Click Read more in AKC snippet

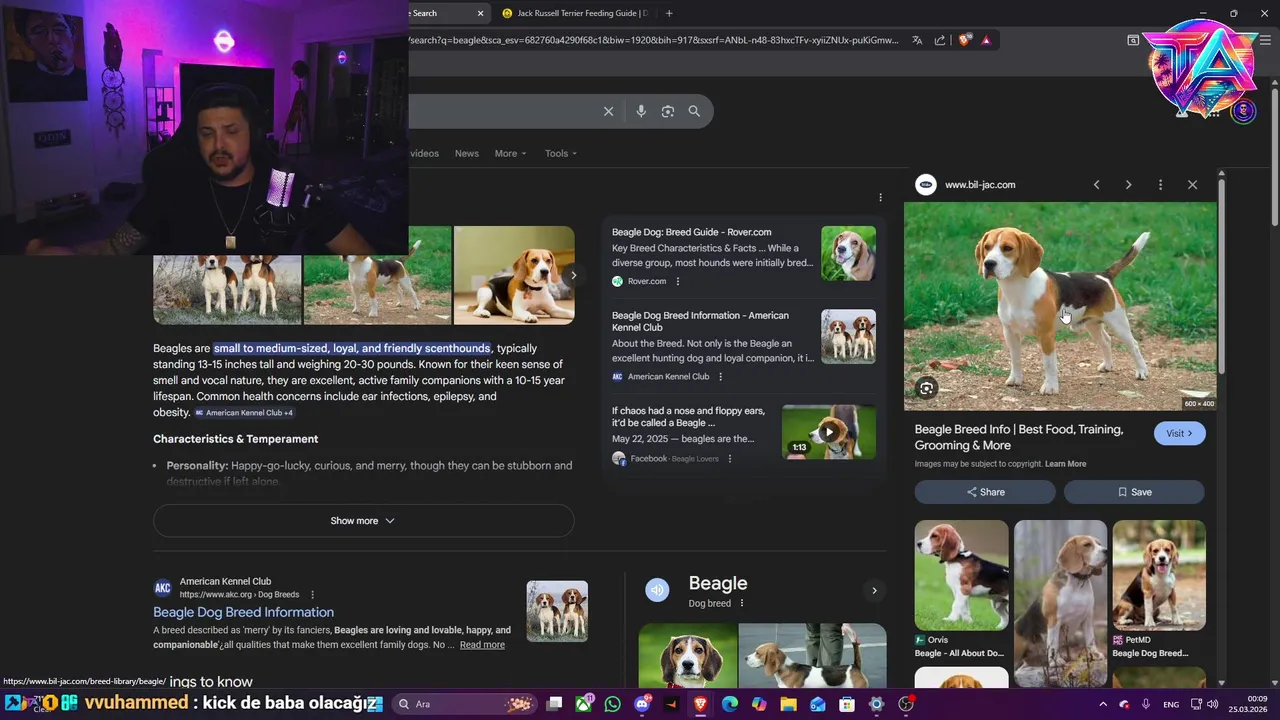(482, 645)
